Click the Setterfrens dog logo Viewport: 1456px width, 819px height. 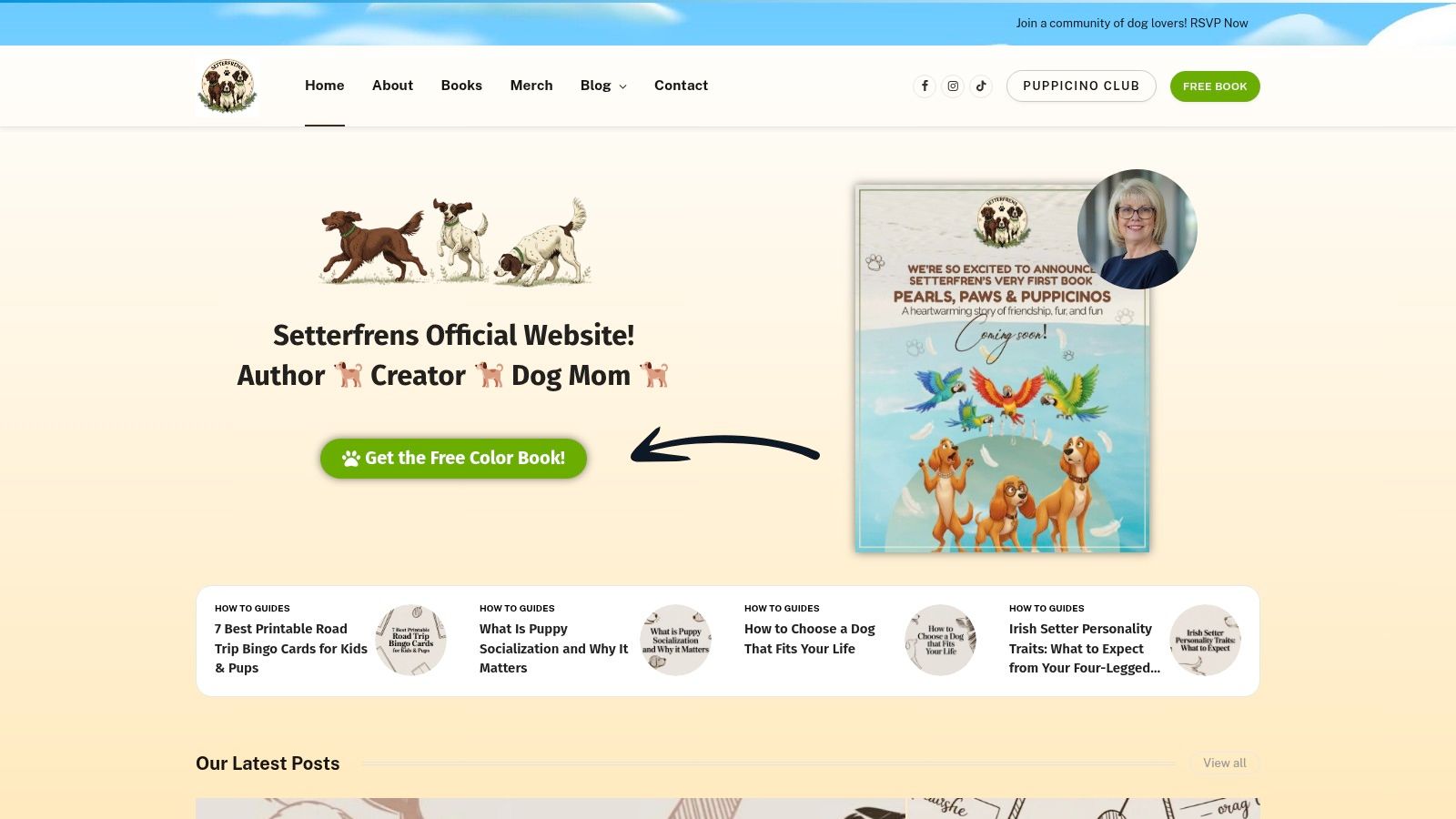pyautogui.click(x=227, y=86)
